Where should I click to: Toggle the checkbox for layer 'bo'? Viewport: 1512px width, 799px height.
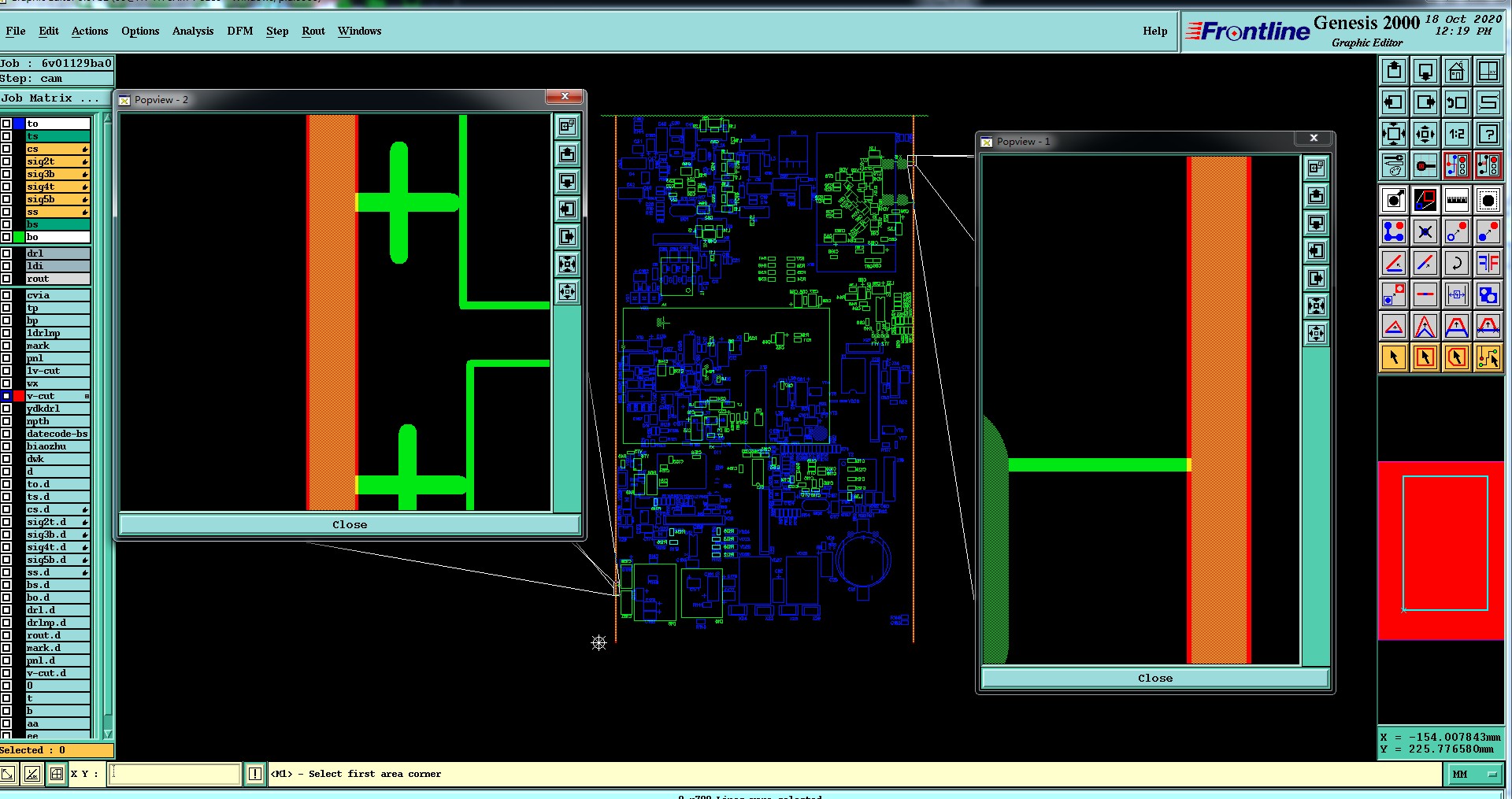click(6, 237)
